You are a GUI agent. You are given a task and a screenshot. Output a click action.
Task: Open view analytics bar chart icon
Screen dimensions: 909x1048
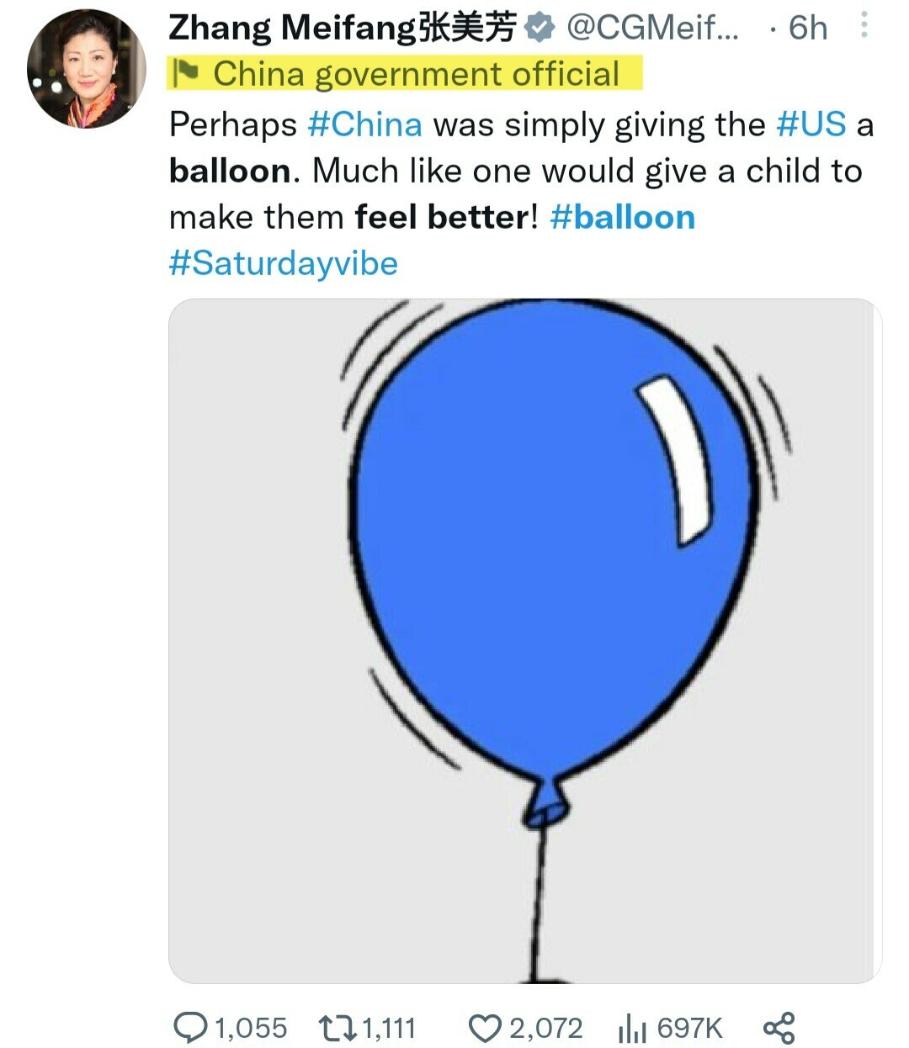point(633,1028)
